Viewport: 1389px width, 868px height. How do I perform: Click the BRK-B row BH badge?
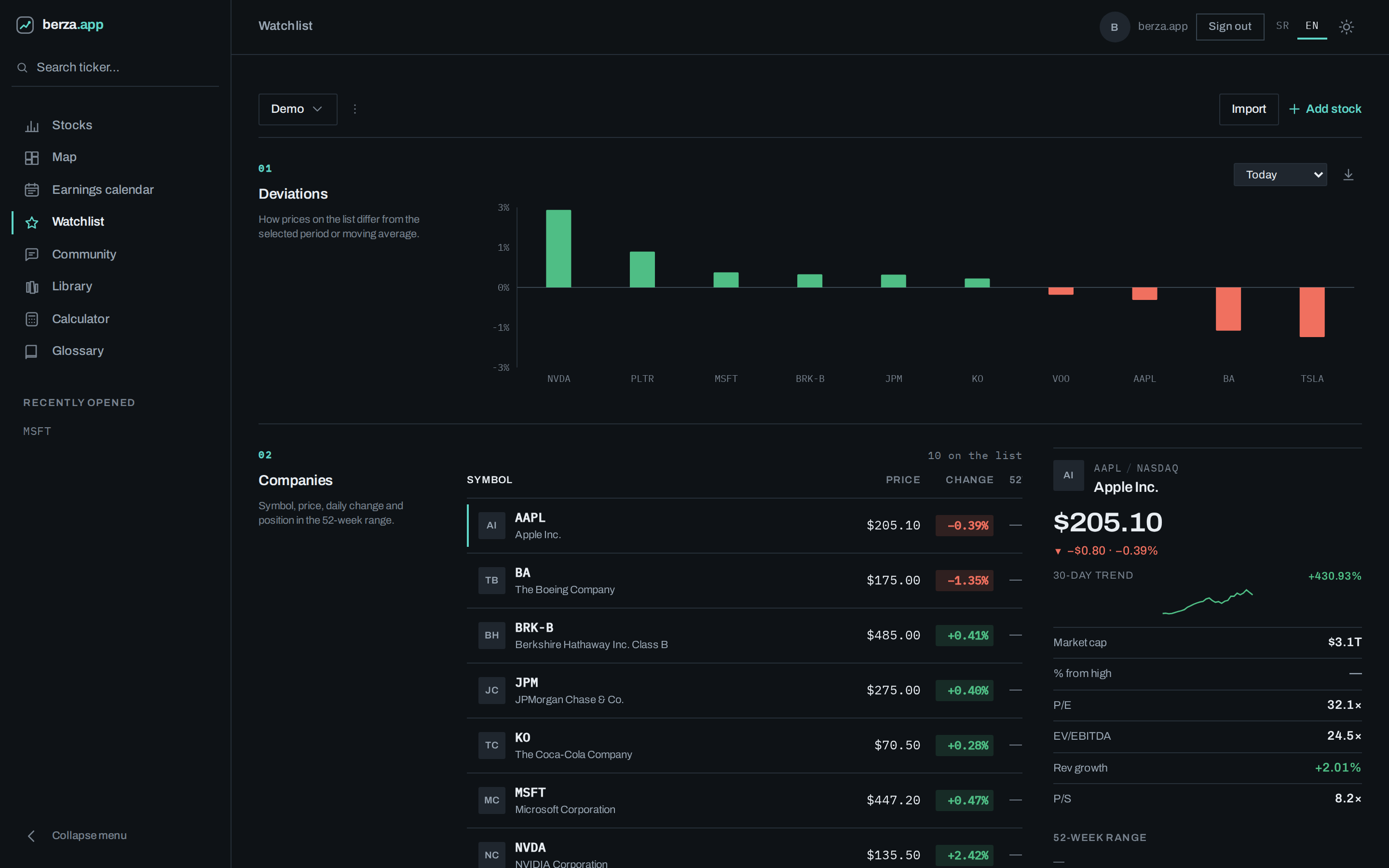pyautogui.click(x=491, y=636)
